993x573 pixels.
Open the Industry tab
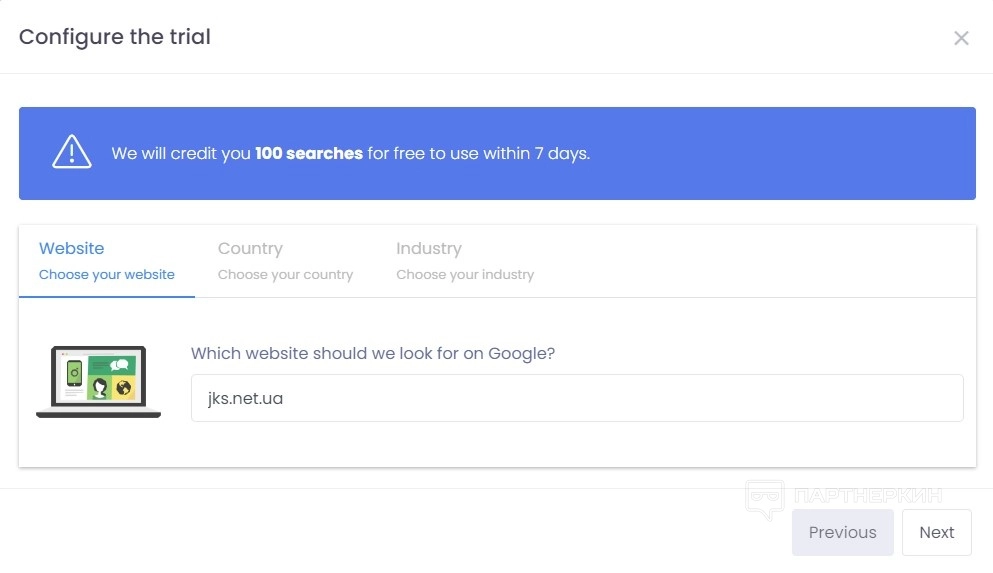click(x=428, y=248)
